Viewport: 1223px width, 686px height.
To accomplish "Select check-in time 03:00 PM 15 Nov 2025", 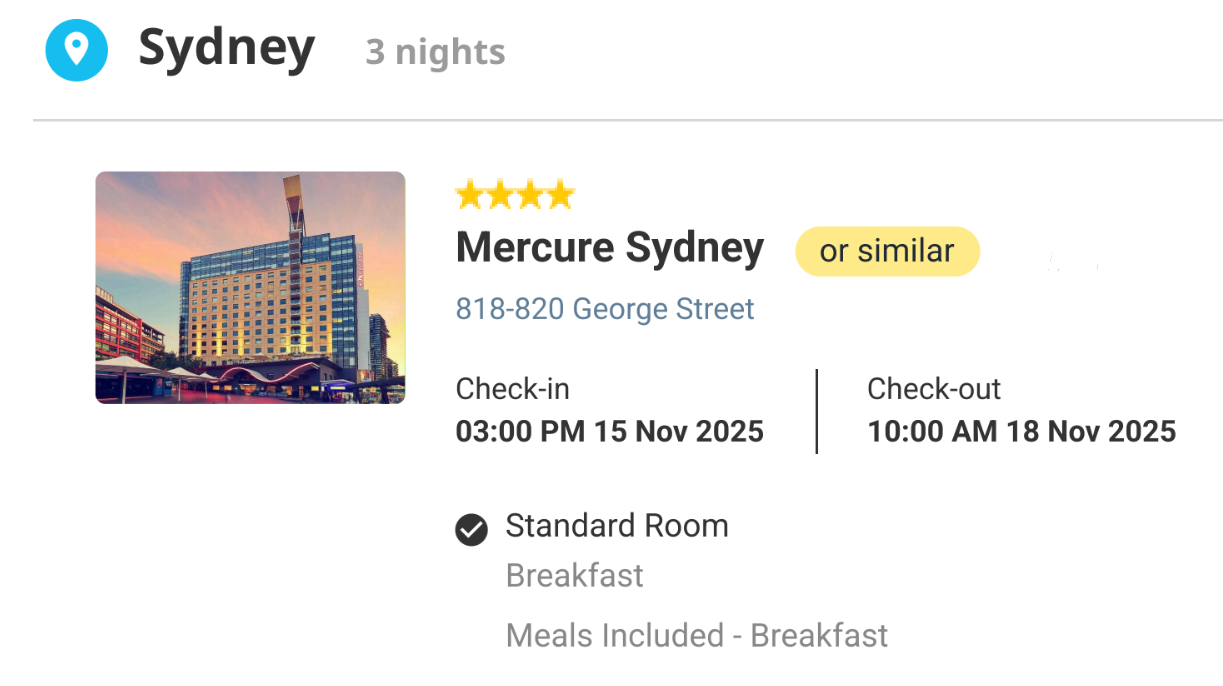I will point(610,432).
